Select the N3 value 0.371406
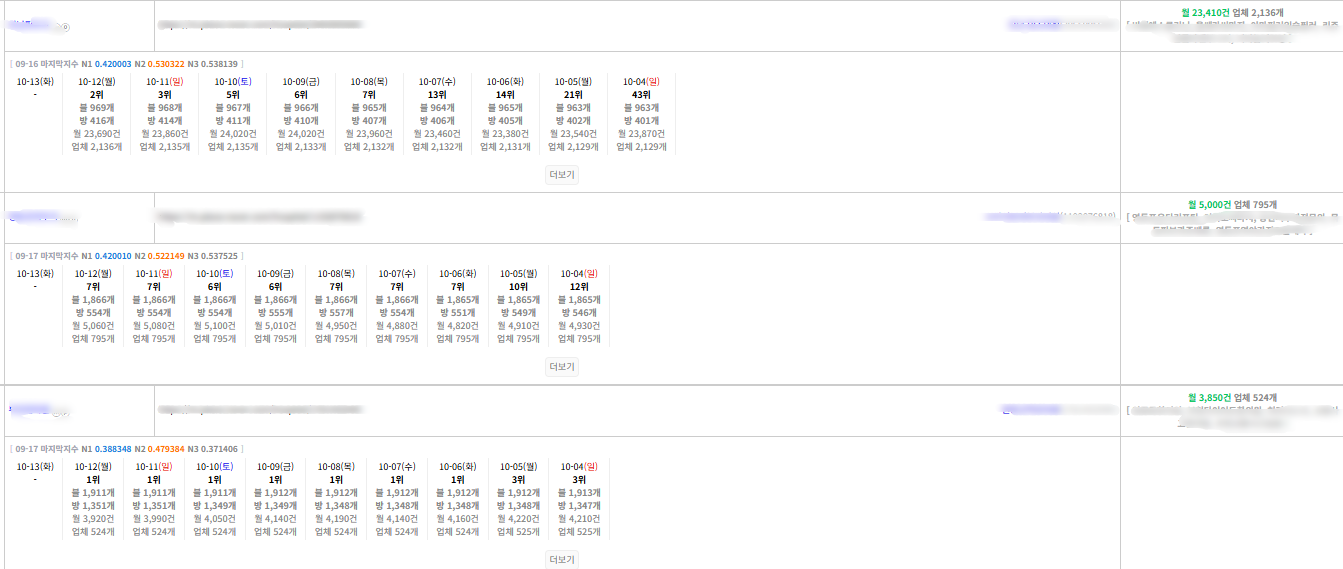The image size is (1343, 569). click(x=220, y=449)
